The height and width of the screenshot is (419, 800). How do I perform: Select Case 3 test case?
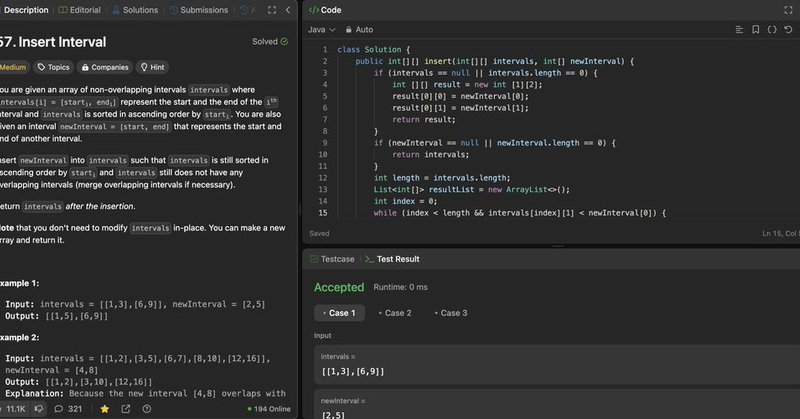coord(451,313)
